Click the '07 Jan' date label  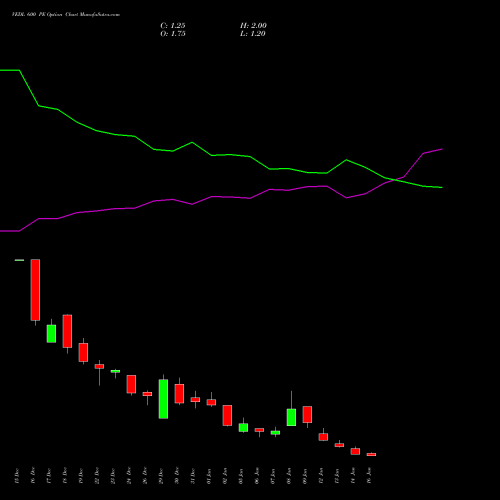tap(273, 476)
